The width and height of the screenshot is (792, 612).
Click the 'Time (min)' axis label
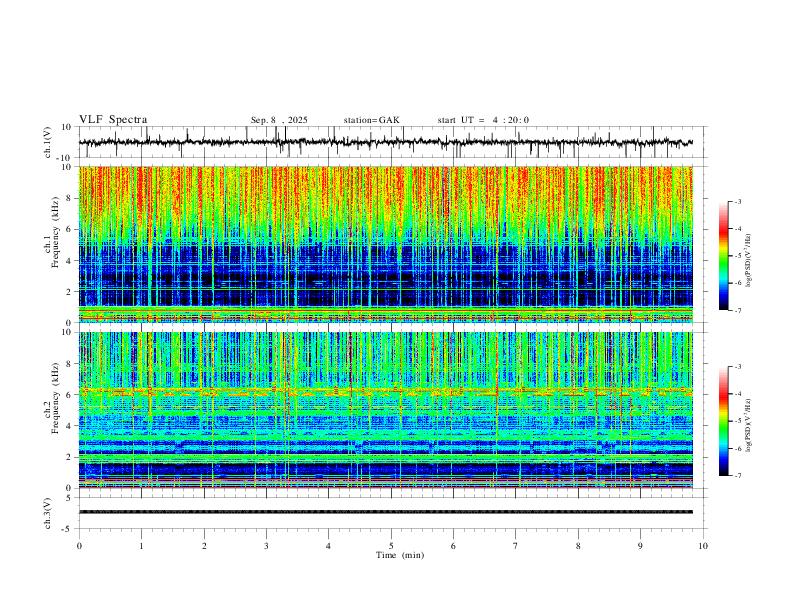click(400, 555)
